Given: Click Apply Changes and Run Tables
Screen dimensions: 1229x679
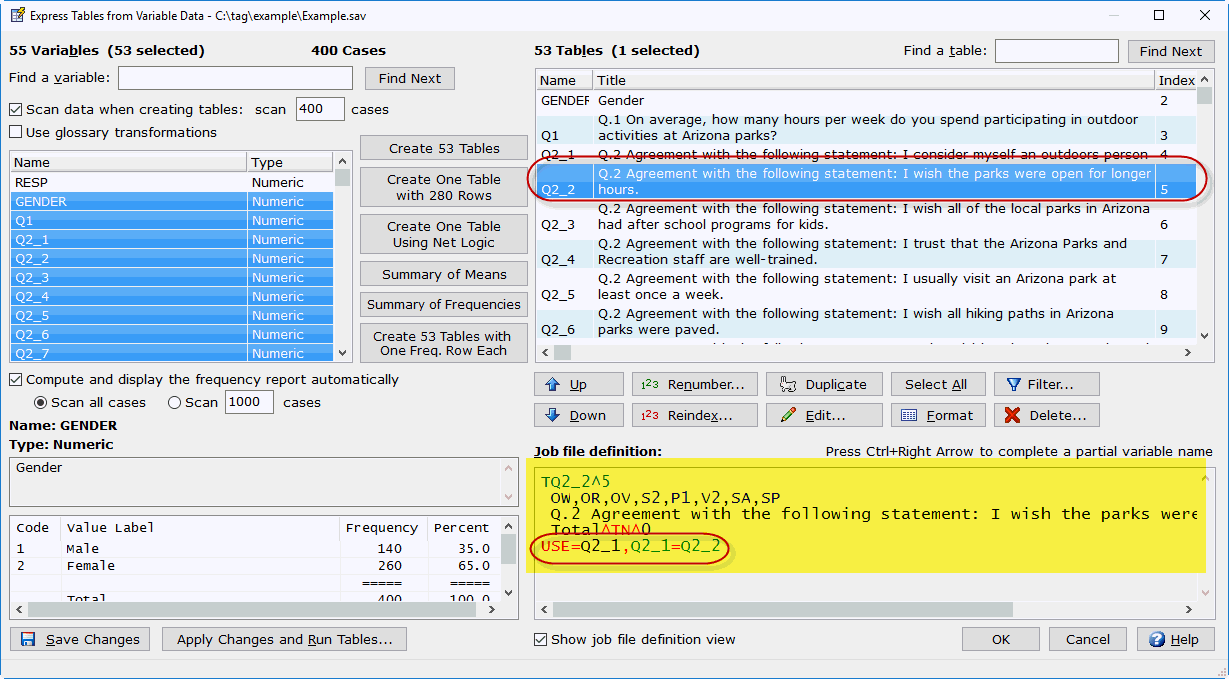Looking at the screenshot, I should point(285,639).
